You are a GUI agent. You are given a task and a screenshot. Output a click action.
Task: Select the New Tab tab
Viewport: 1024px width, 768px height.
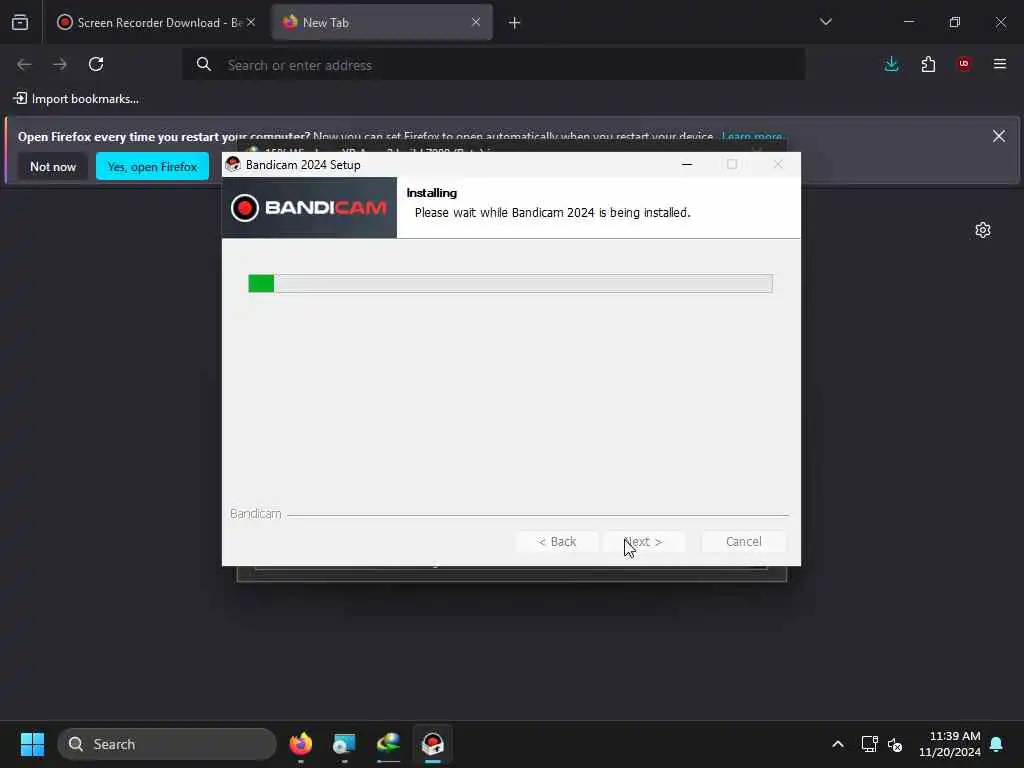tap(382, 22)
